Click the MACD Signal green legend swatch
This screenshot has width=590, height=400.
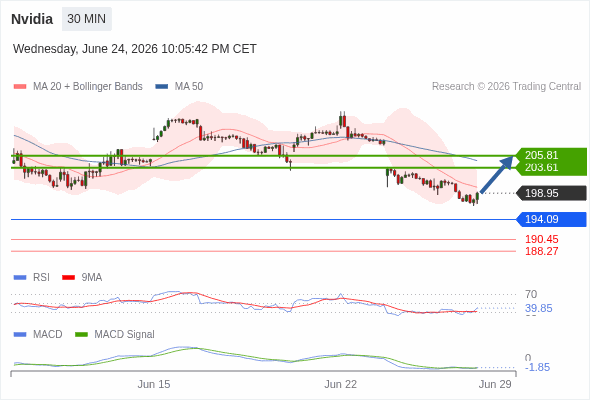(81, 335)
